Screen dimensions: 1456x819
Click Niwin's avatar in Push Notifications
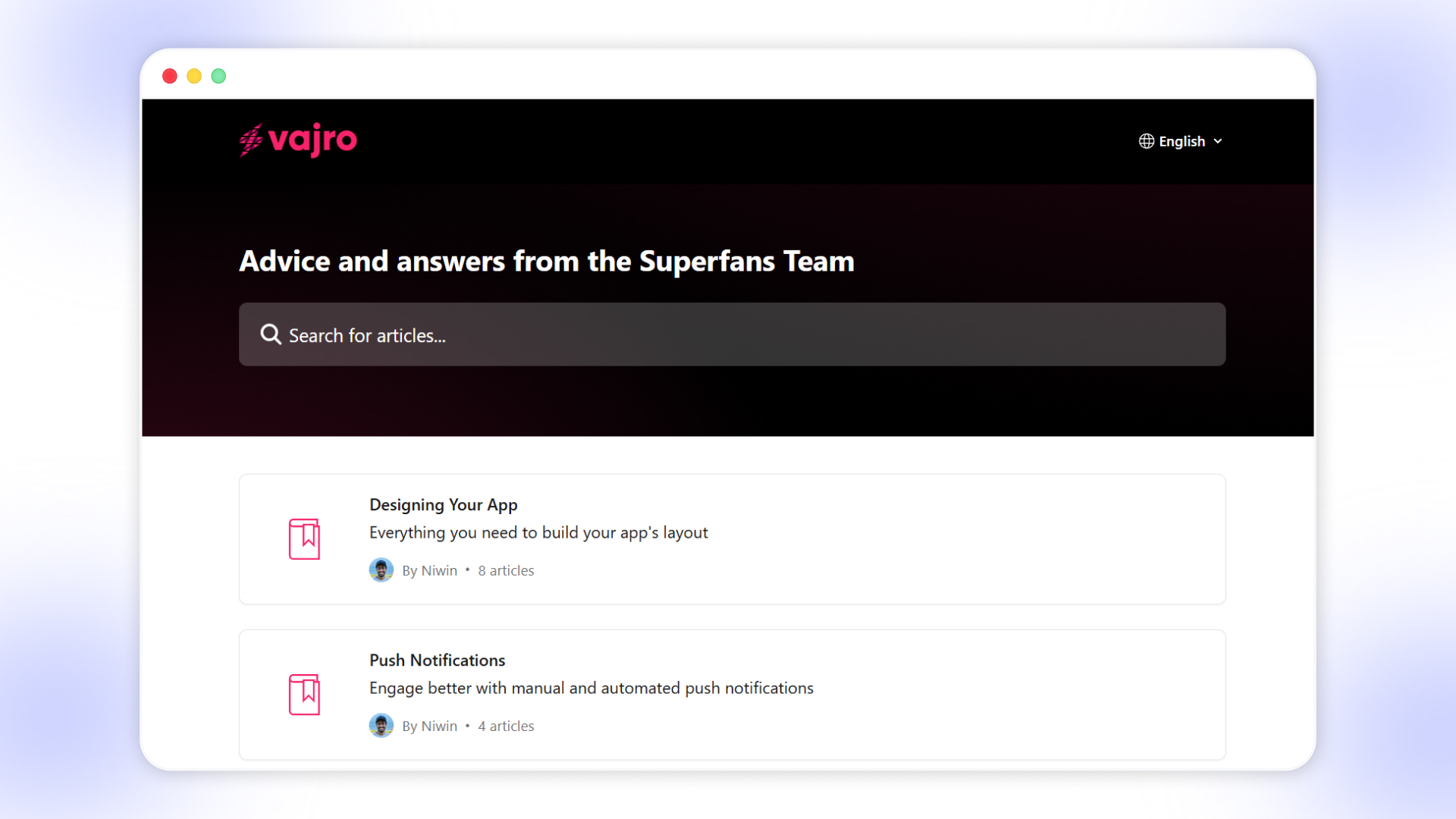(381, 726)
